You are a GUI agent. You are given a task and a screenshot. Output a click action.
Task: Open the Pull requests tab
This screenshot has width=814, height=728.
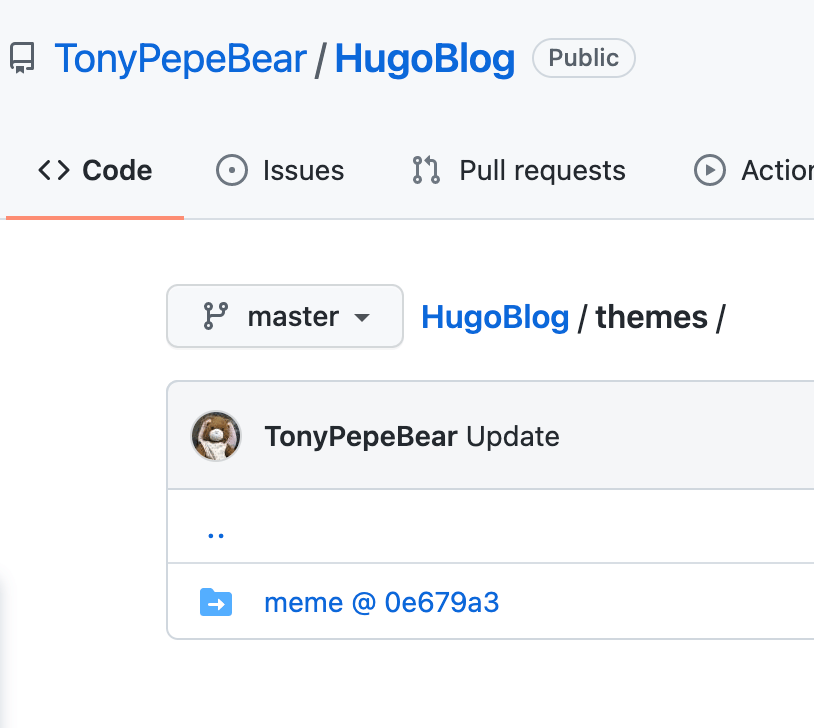[x=519, y=170]
